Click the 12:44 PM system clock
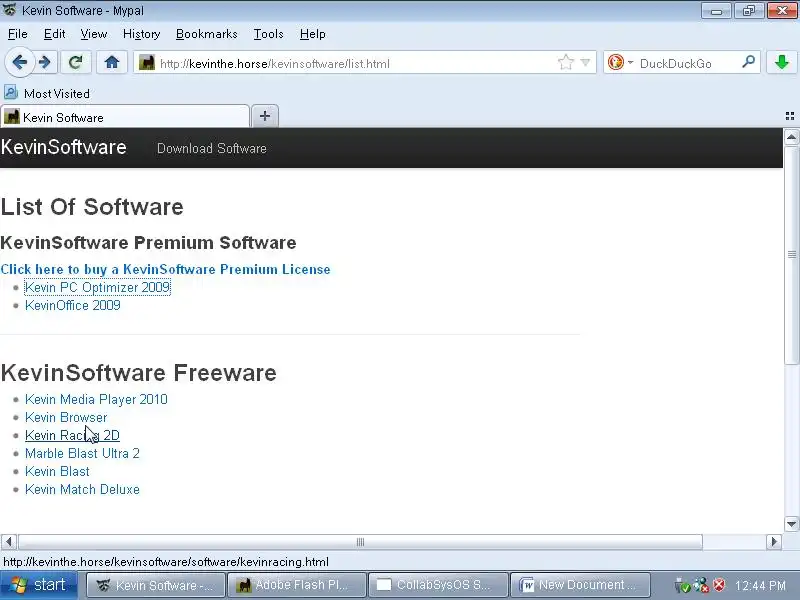 (x=760, y=586)
